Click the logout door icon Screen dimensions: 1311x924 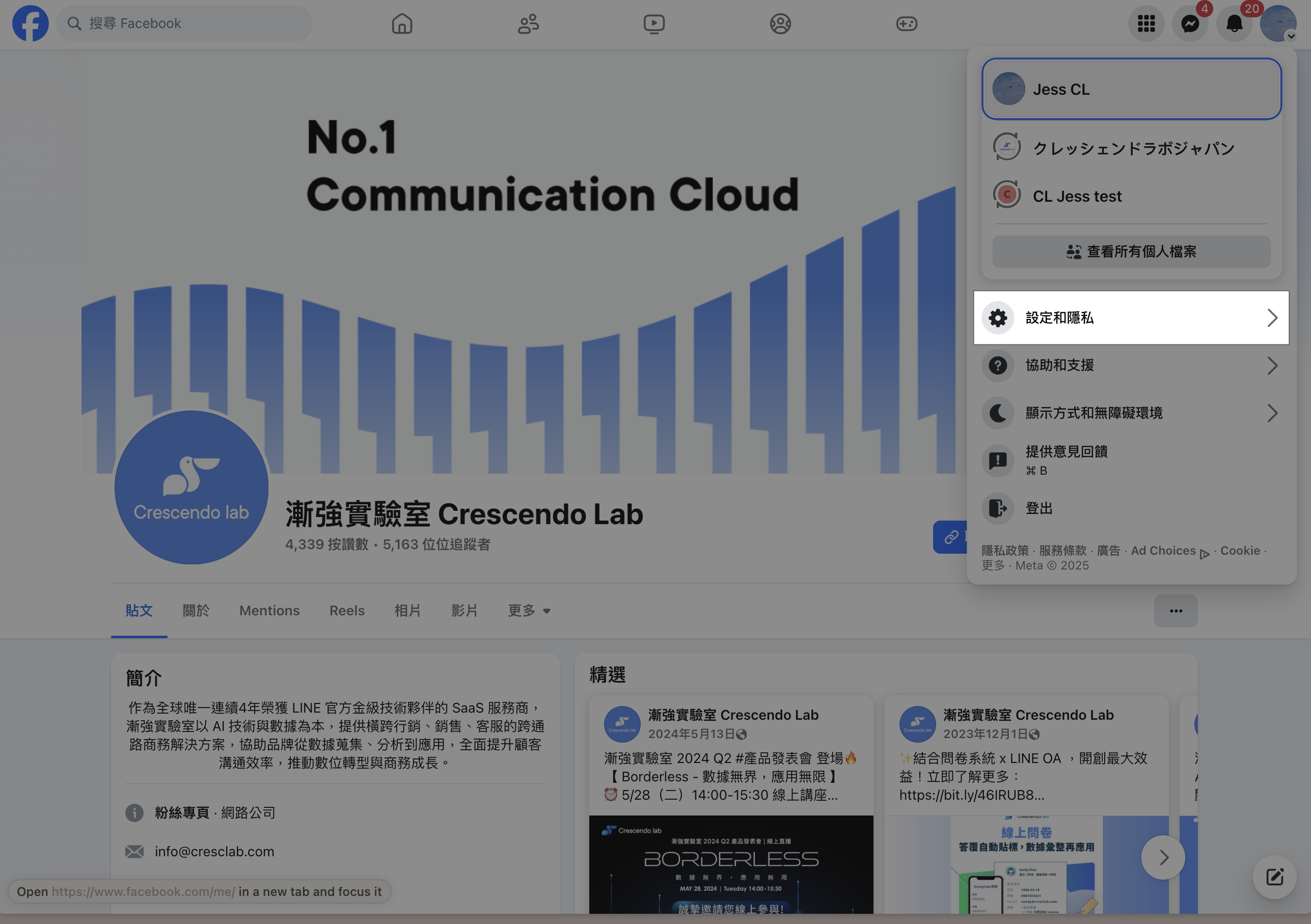pos(998,508)
